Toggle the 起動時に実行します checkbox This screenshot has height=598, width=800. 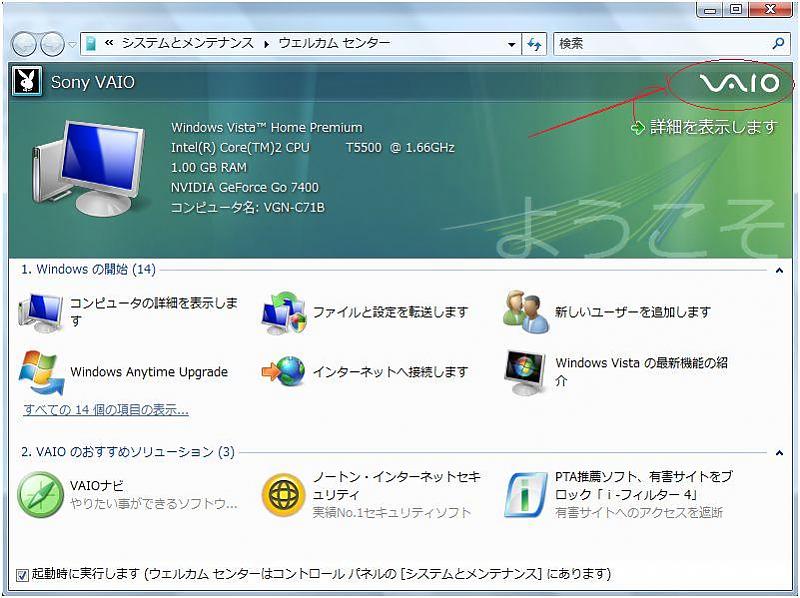tap(22, 575)
